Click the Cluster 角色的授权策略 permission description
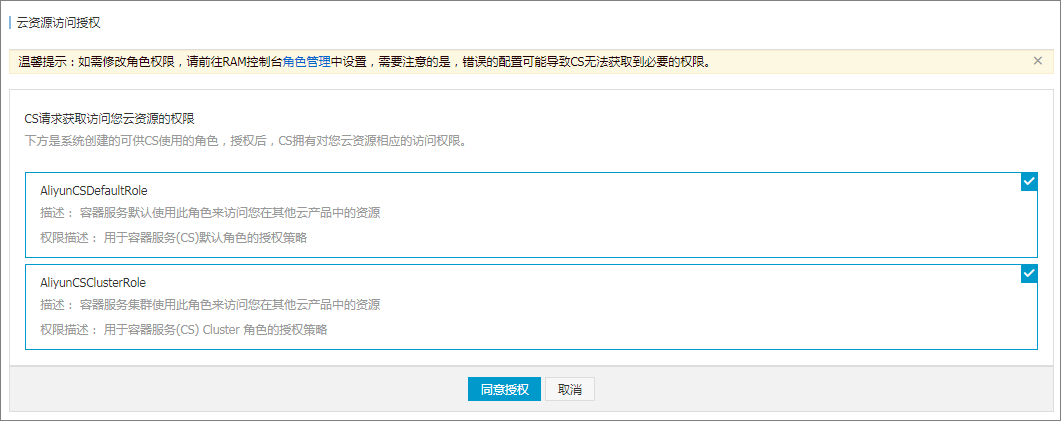This screenshot has width=1061, height=421. [x=184, y=330]
